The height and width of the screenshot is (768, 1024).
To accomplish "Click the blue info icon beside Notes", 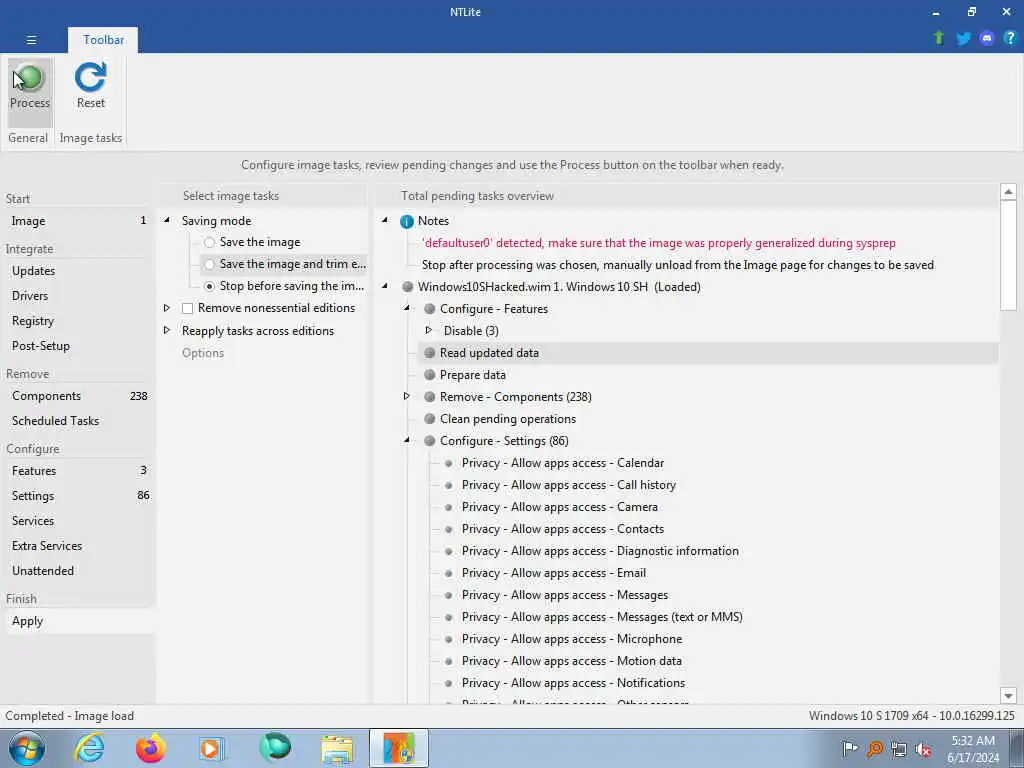I will pos(407,221).
